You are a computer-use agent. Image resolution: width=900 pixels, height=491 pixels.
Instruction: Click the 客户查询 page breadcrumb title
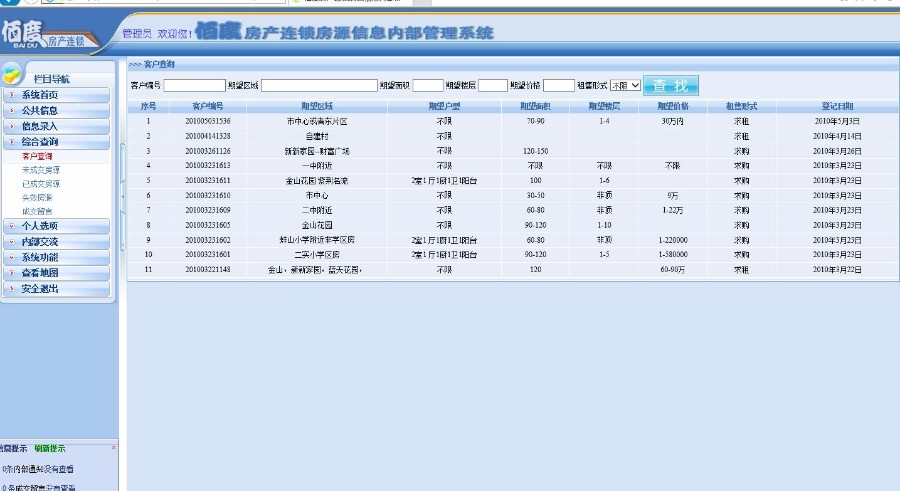(x=159, y=64)
